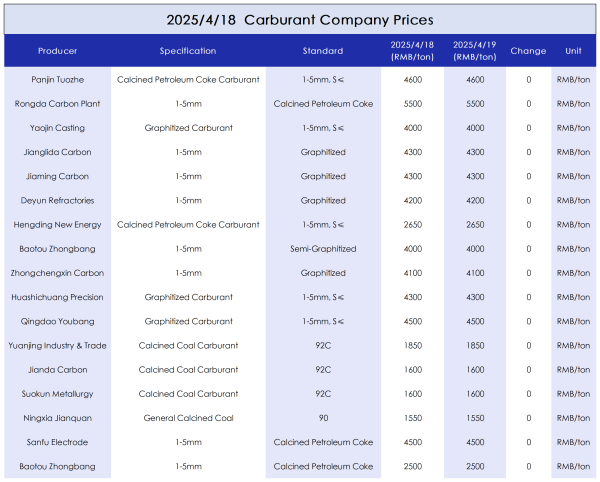Image resolution: width=600 pixels, height=482 pixels.
Task: Click 'Graphitized' standard in the Deyun Refractories row
Action: pyautogui.click(x=323, y=200)
